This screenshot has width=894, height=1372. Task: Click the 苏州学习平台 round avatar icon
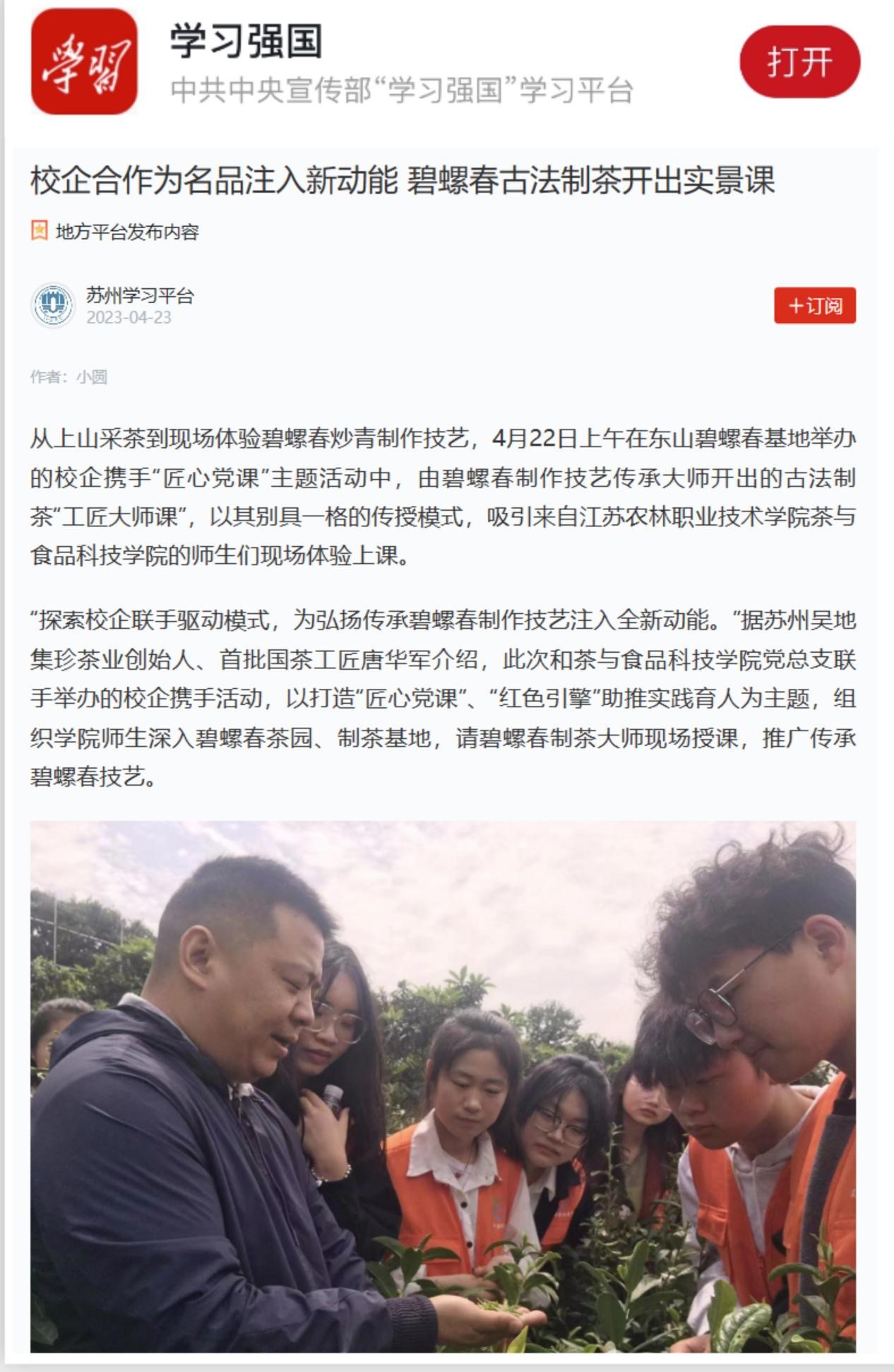[53, 305]
